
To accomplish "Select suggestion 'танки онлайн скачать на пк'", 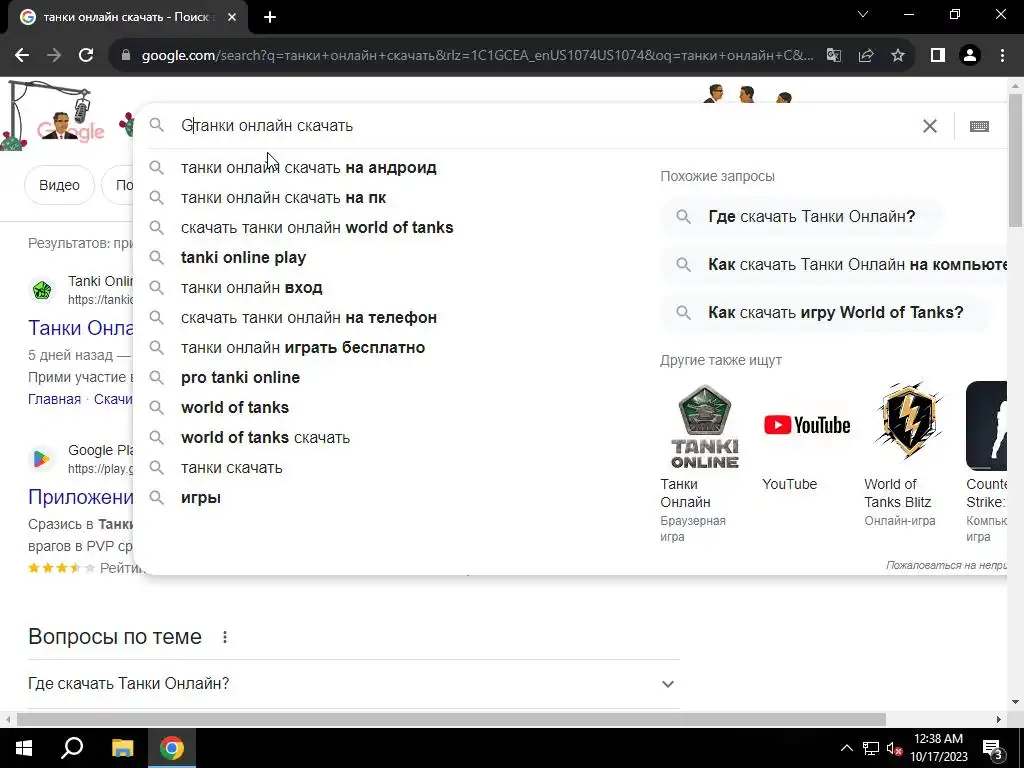I will tap(283, 198).
